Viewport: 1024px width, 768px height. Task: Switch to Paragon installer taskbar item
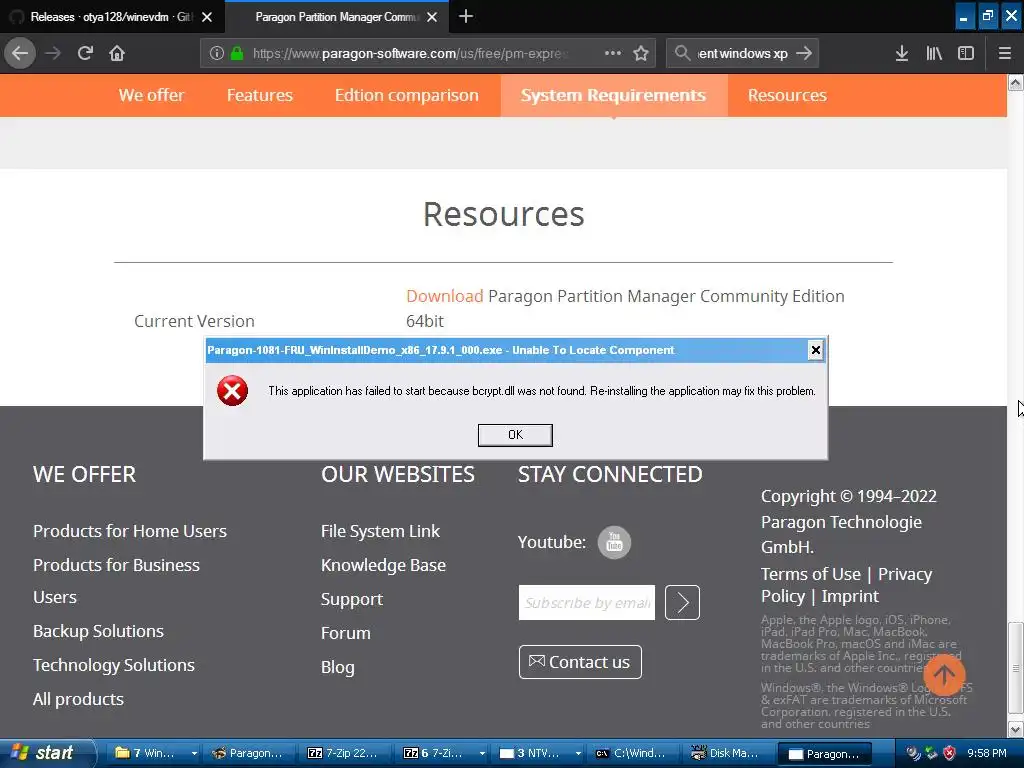click(248, 753)
